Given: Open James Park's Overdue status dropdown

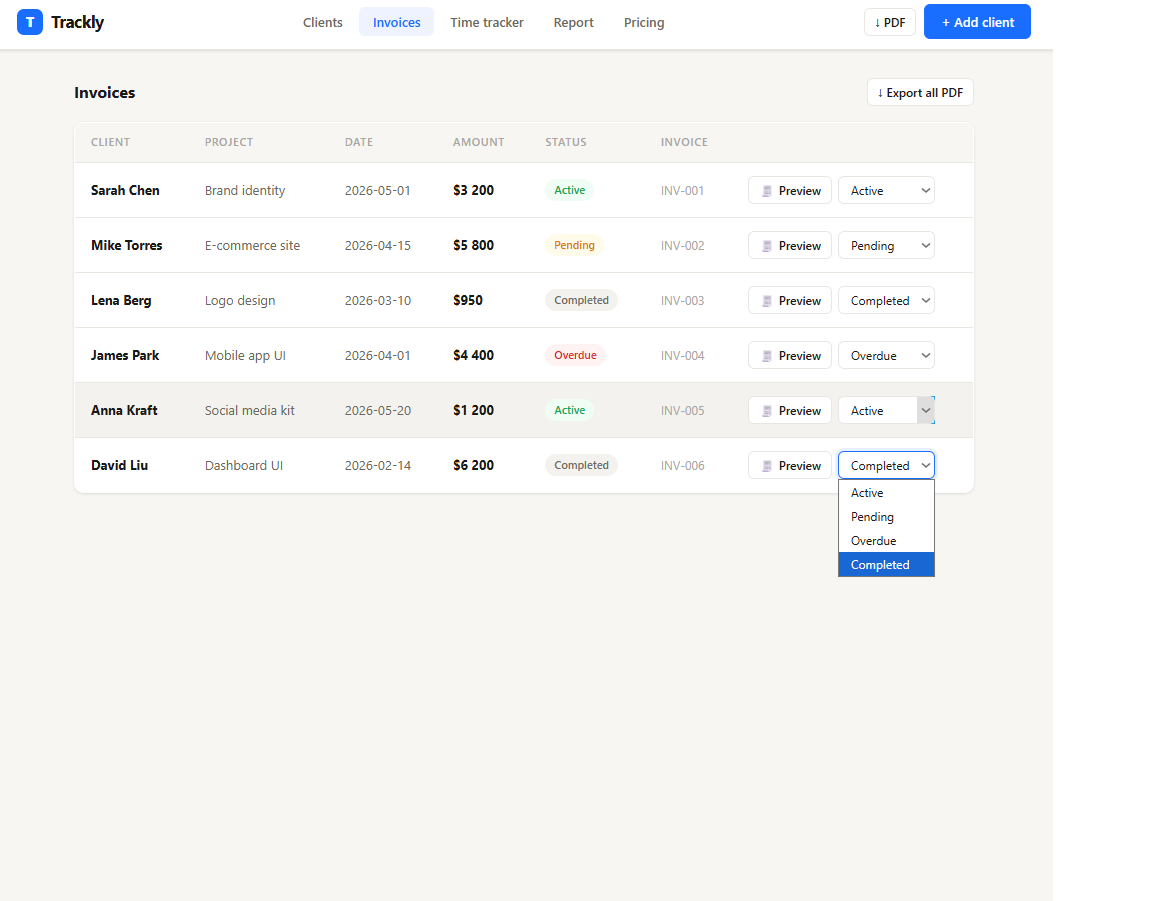Looking at the screenshot, I should (x=886, y=356).
